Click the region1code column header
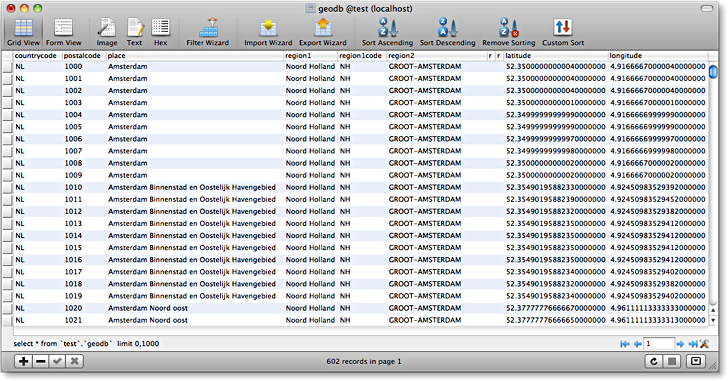This screenshot has width=728, height=381. click(362, 56)
